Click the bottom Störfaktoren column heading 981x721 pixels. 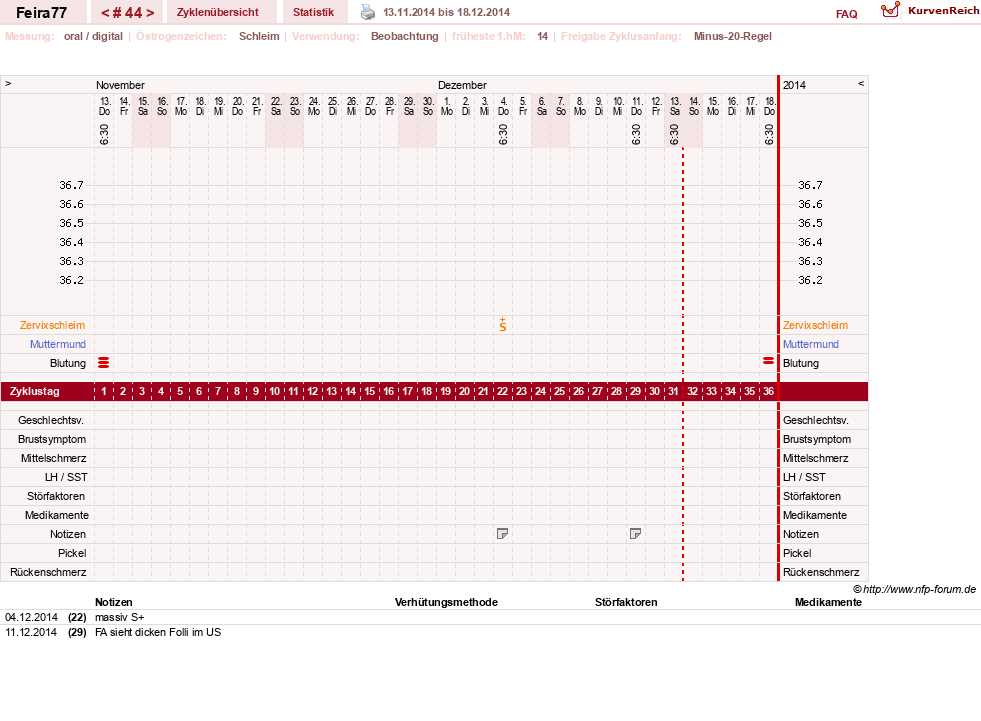pyautogui.click(x=626, y=602)
